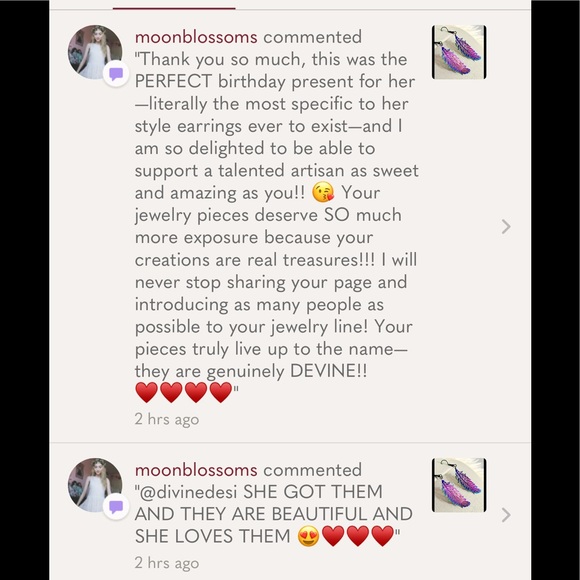This screenshot has width=580, height=580.
Task: Open the 'AND THEY ARE BEAUTIFUL' comment text
Action: click(x=273, y=514)
